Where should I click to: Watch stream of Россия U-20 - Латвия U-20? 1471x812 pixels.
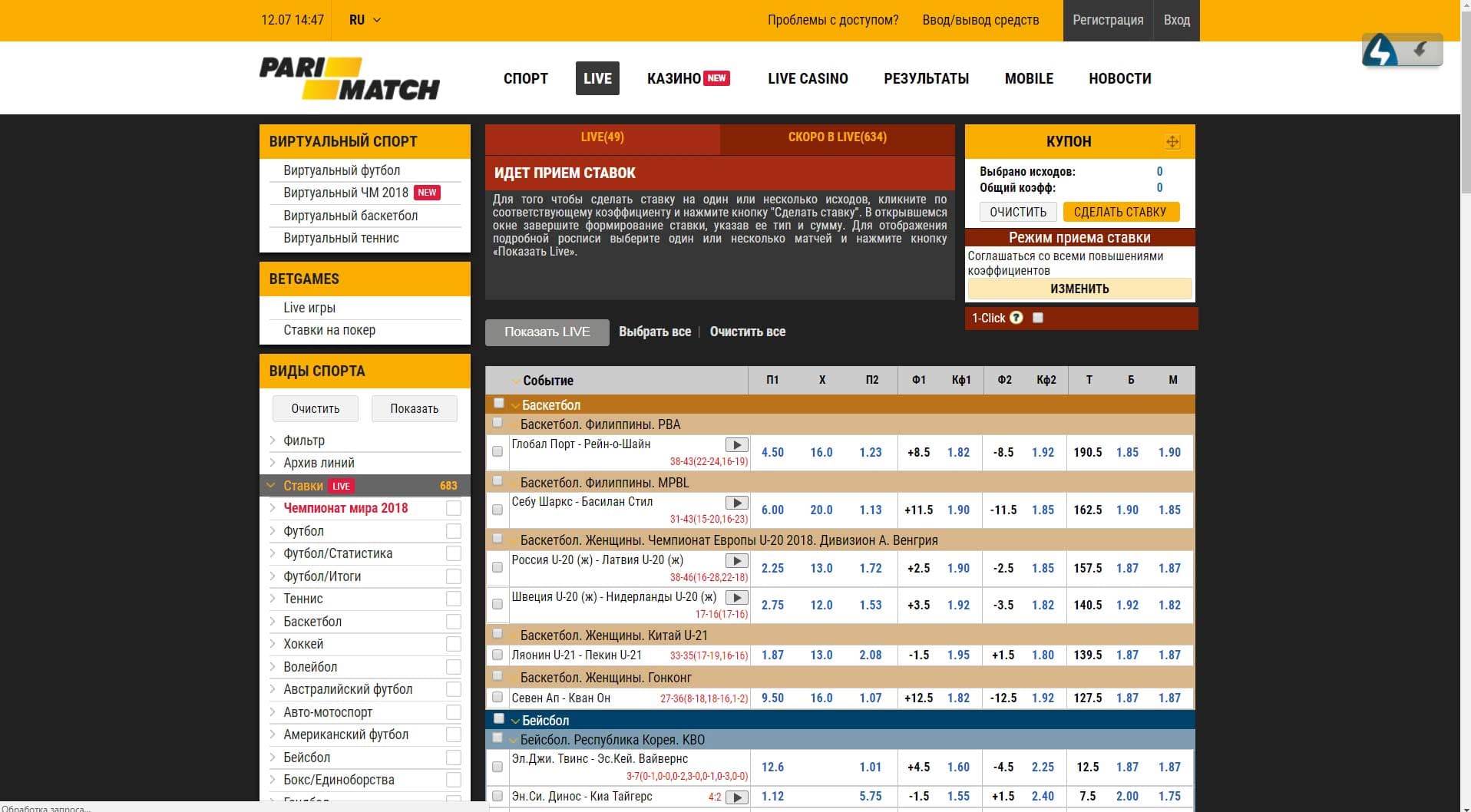(736, 561)
